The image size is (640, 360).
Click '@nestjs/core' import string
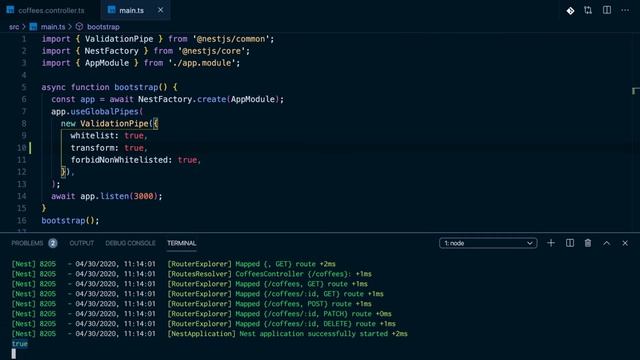213,51
